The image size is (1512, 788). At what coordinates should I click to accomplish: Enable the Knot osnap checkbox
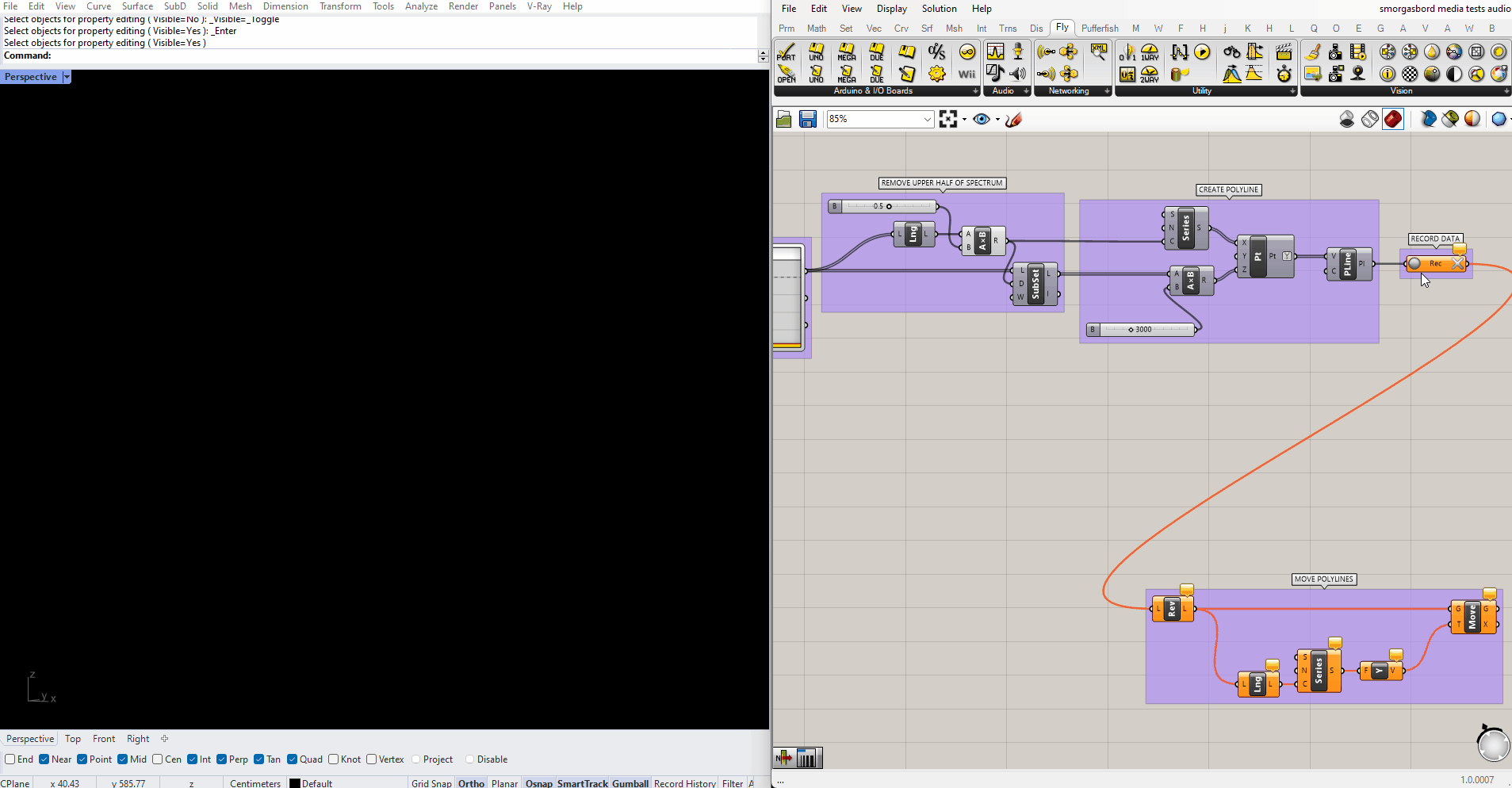tap(334, 759)
